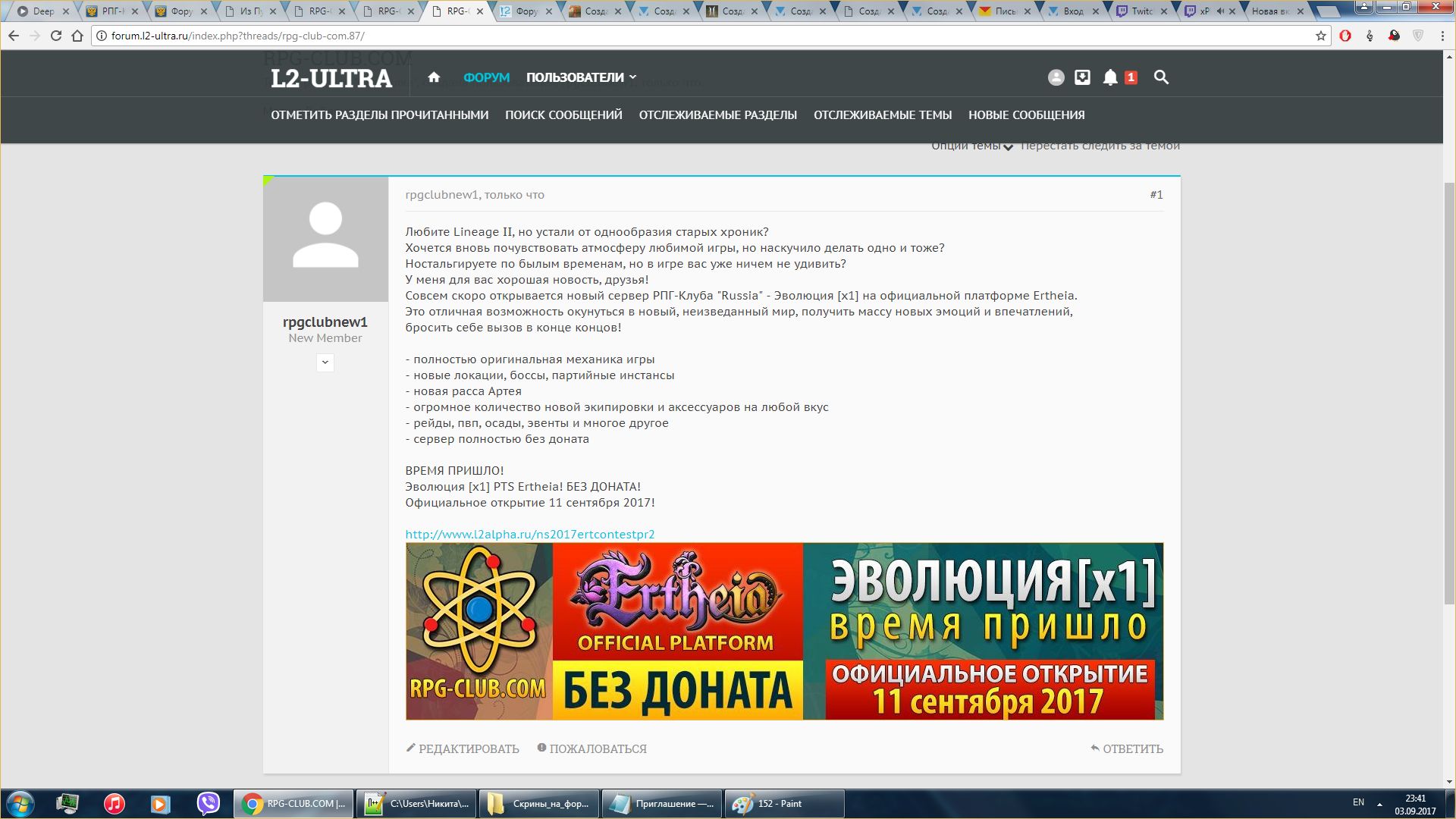Reload the current page

coord(56,36)
